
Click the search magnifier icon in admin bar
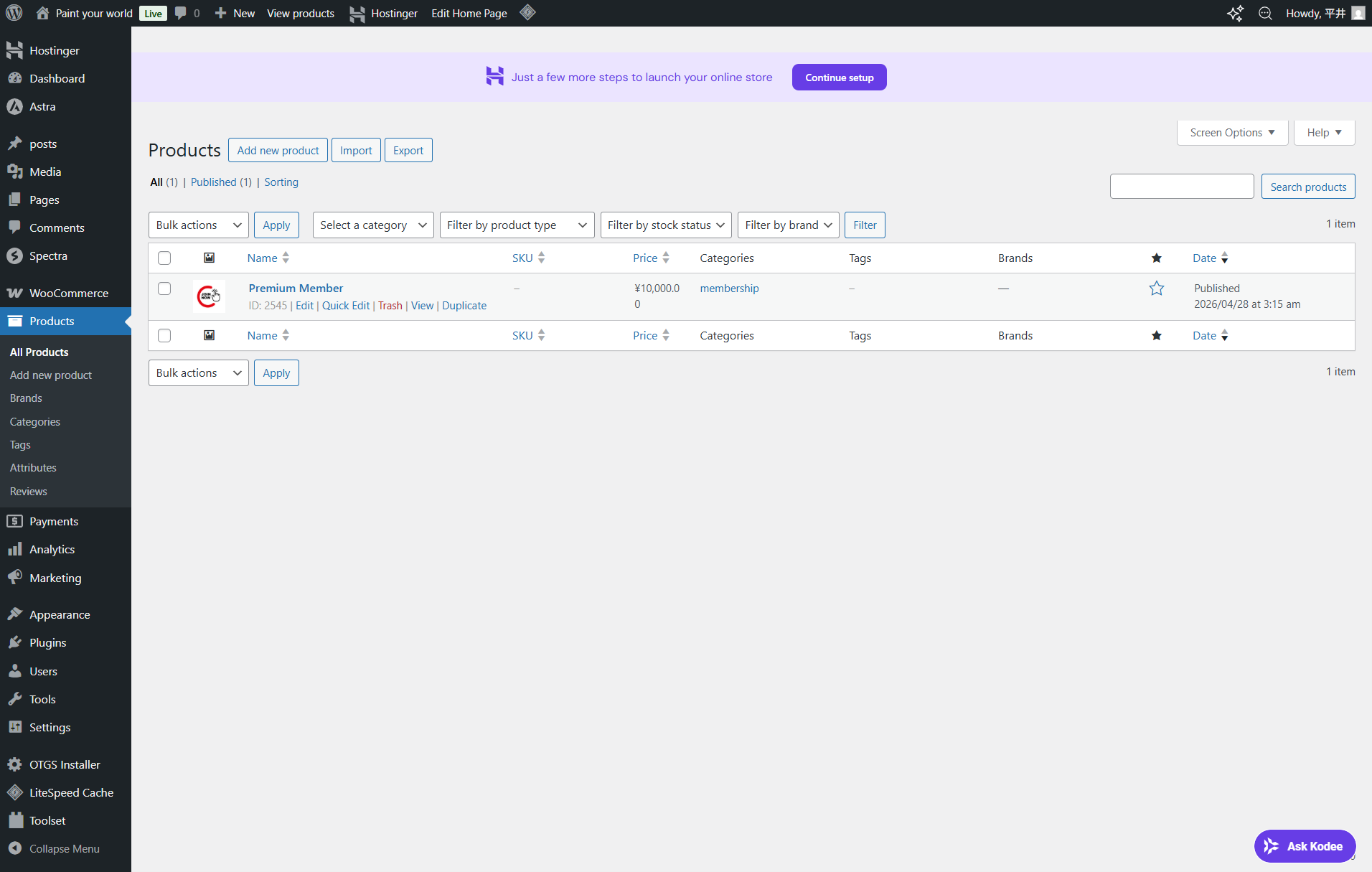coord(1265,13)
